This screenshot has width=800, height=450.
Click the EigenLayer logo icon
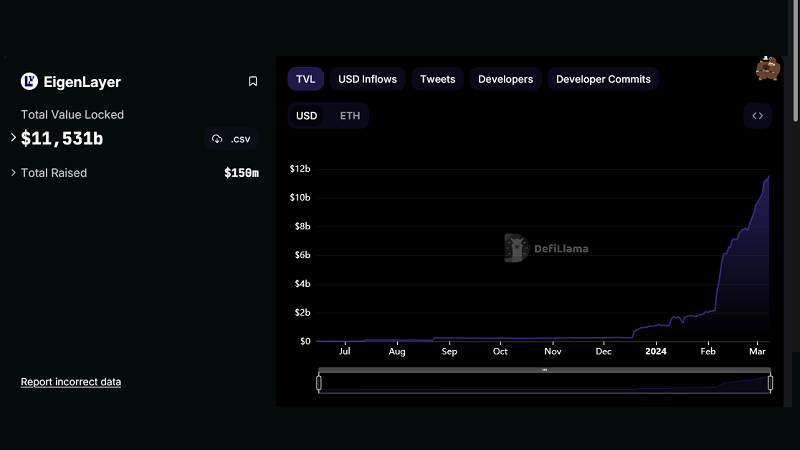[x=29, y=81]
